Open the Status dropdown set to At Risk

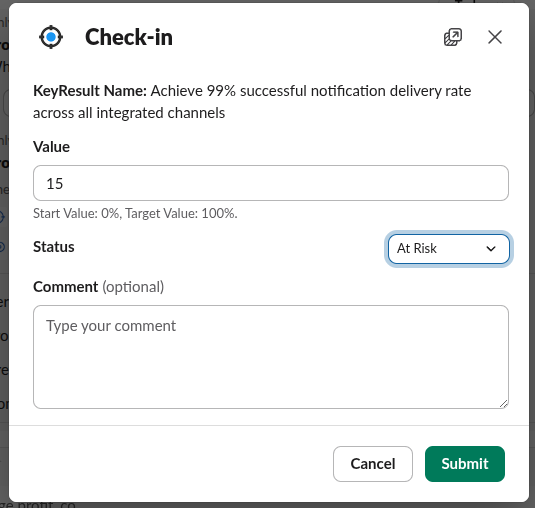pyautogui.click(x=449, y=249)
